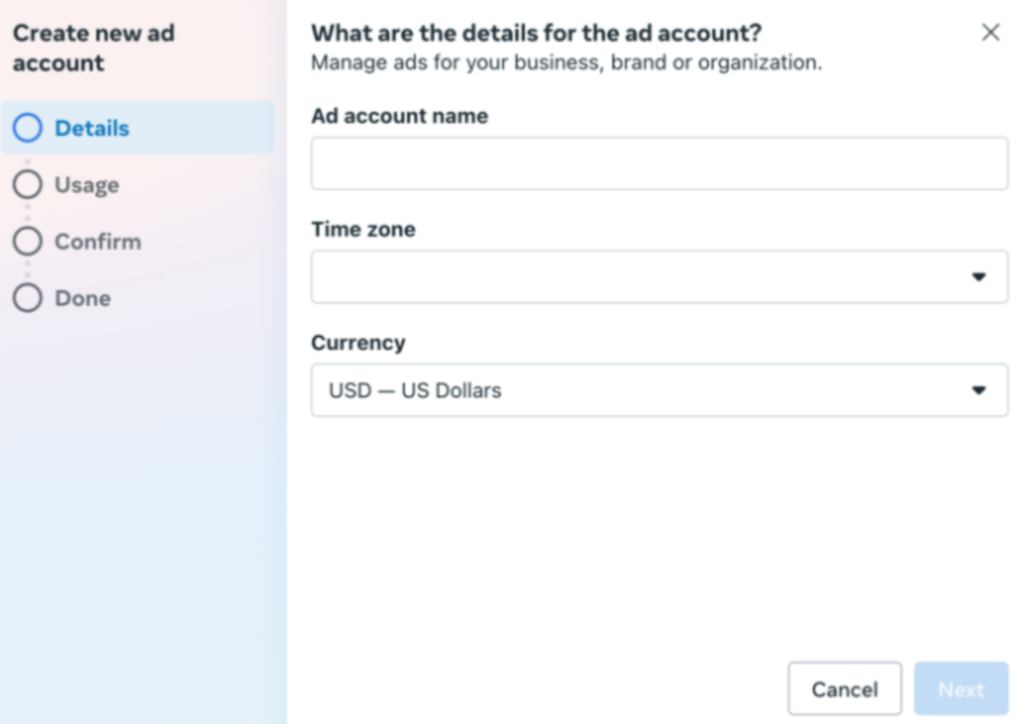Click the Cancel button
This screenshot has height=724, width=1018.
[844, 688]
